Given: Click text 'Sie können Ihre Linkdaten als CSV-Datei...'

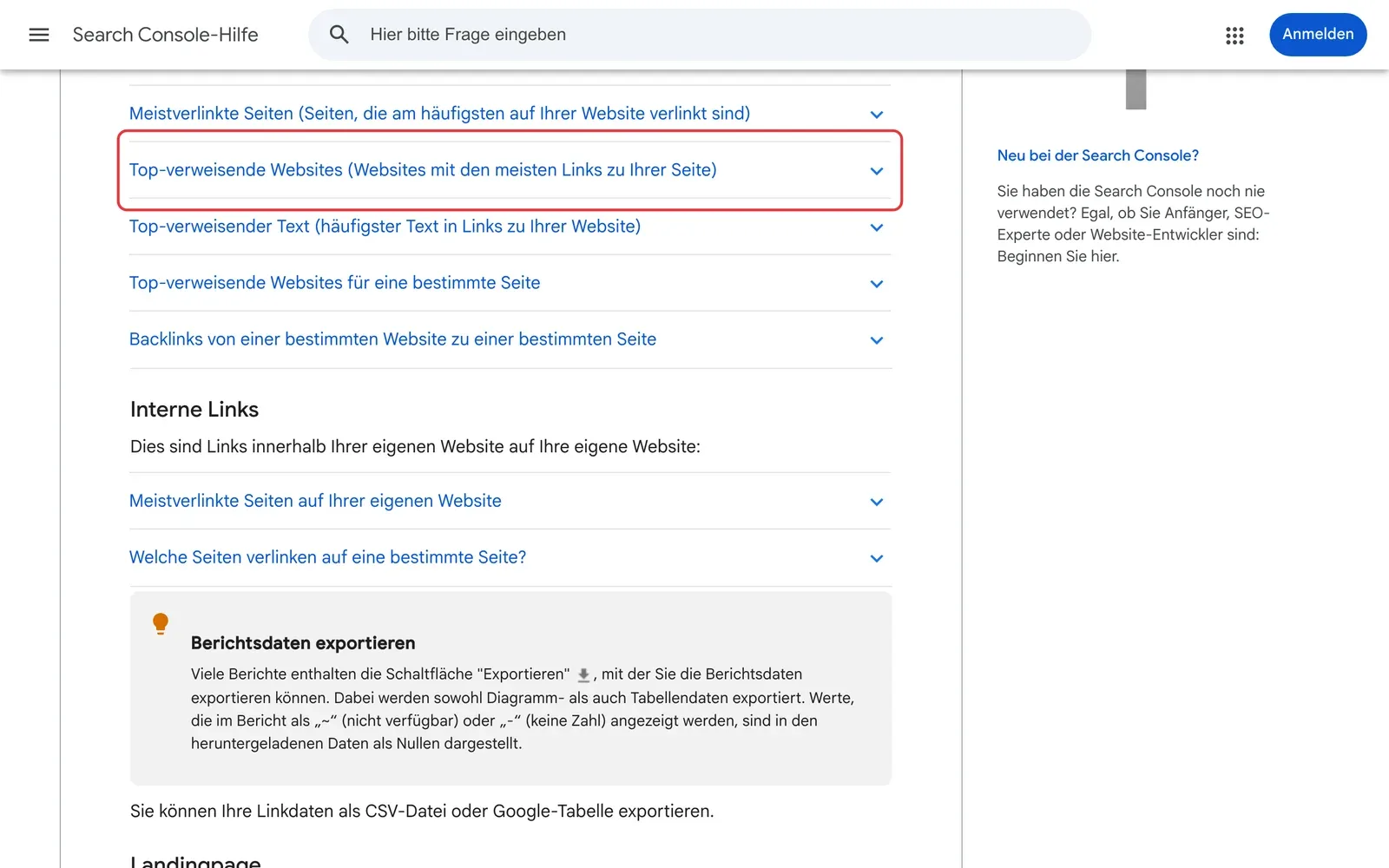Looking at the screenshot, I should tap(422, 811).
